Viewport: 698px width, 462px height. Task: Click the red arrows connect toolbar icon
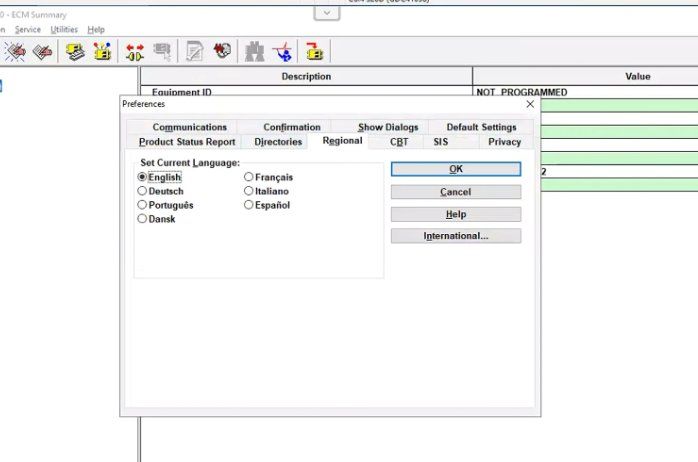(x=135, y=52)
